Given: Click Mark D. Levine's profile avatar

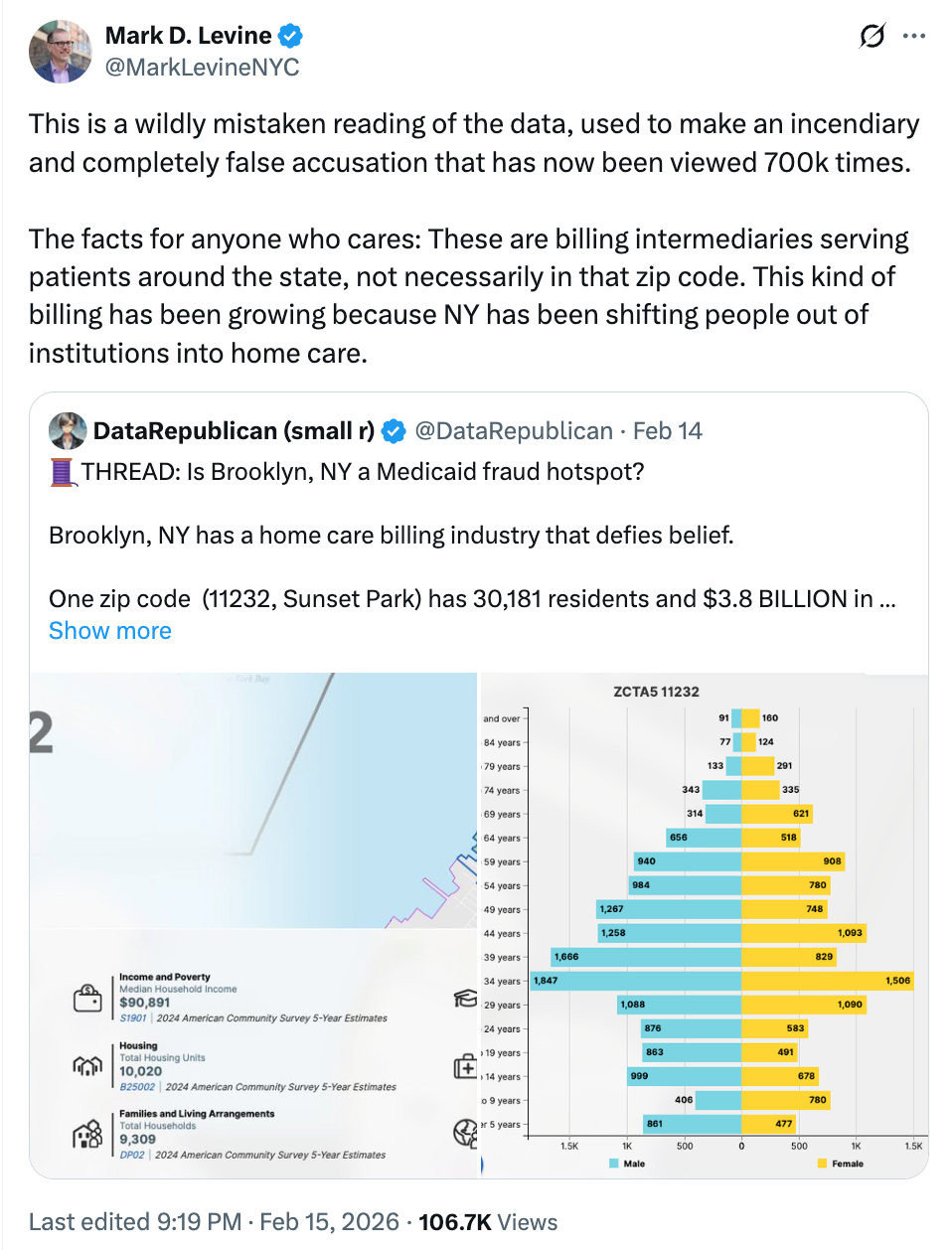Looking at the screenshot, I should click(x=61, y=52).
